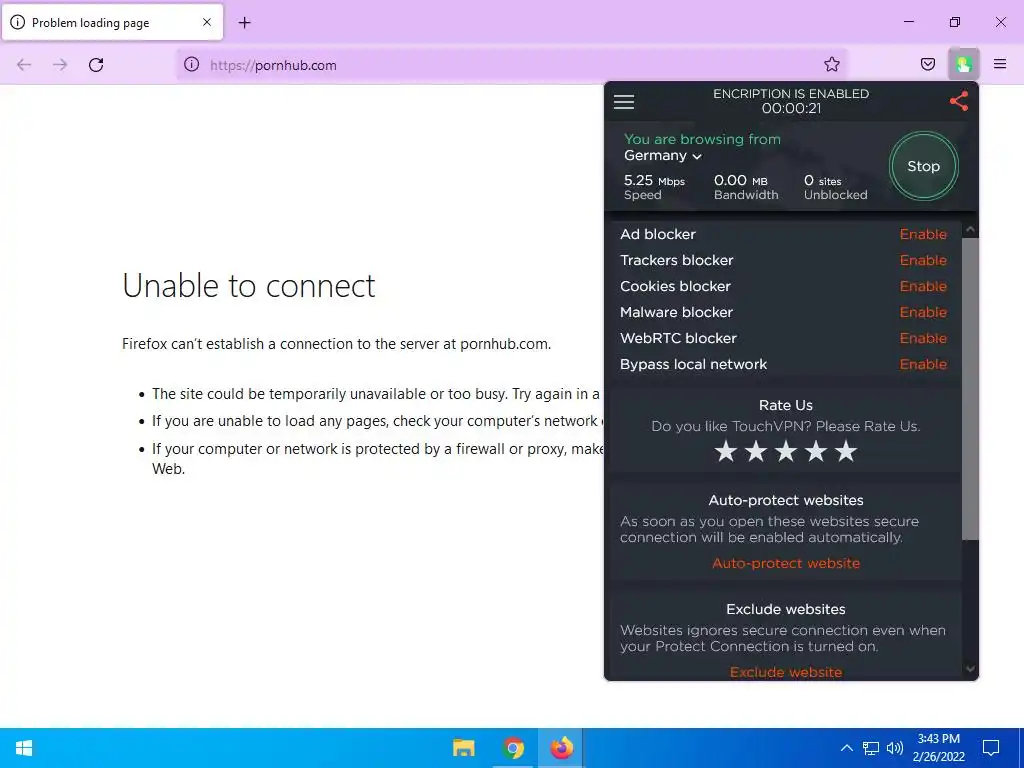Click the VPN panel scrollbar thumb
1024x768 pixels.
970,389
